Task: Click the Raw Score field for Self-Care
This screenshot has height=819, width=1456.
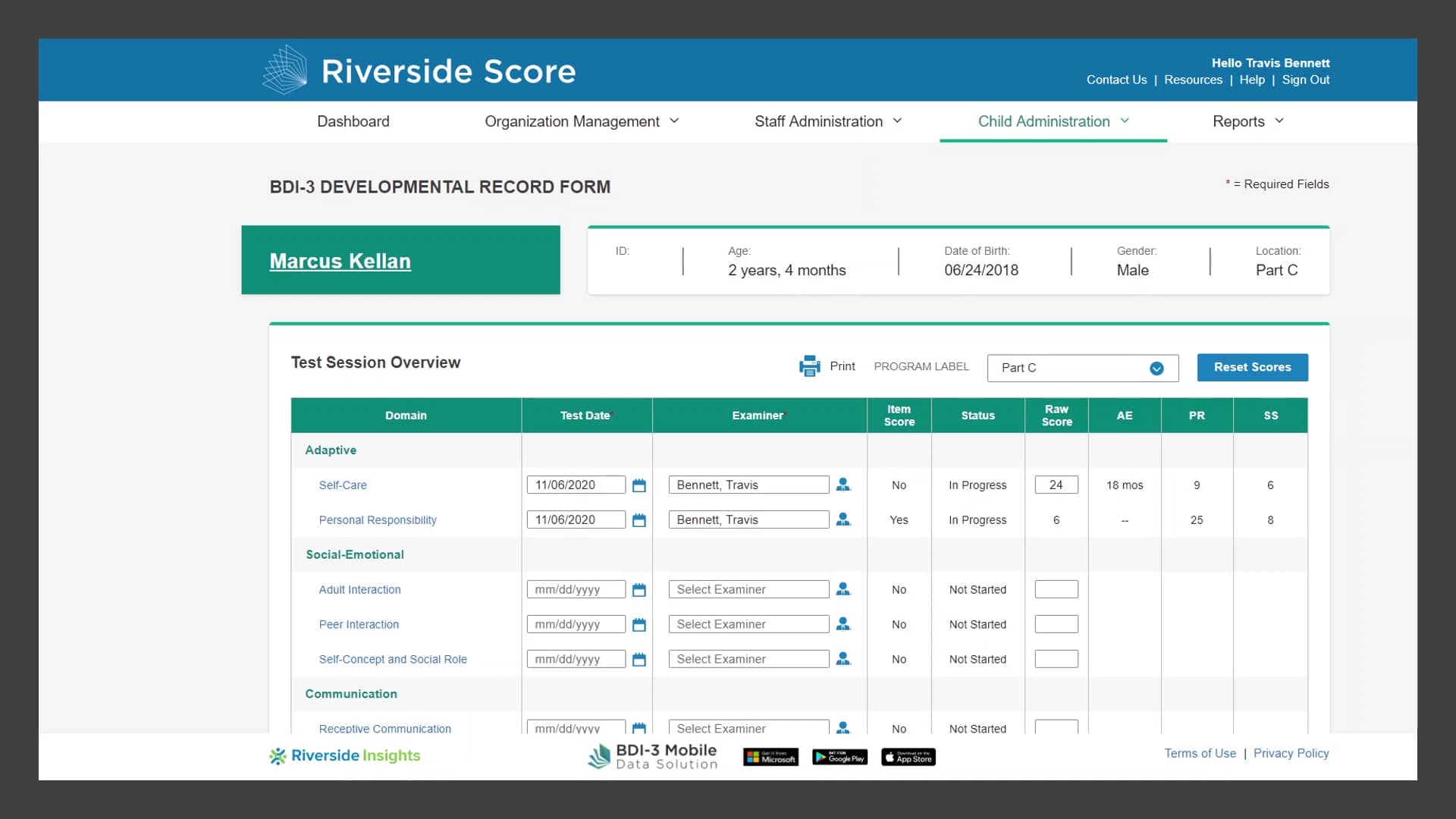Action: coord(1057,485)
